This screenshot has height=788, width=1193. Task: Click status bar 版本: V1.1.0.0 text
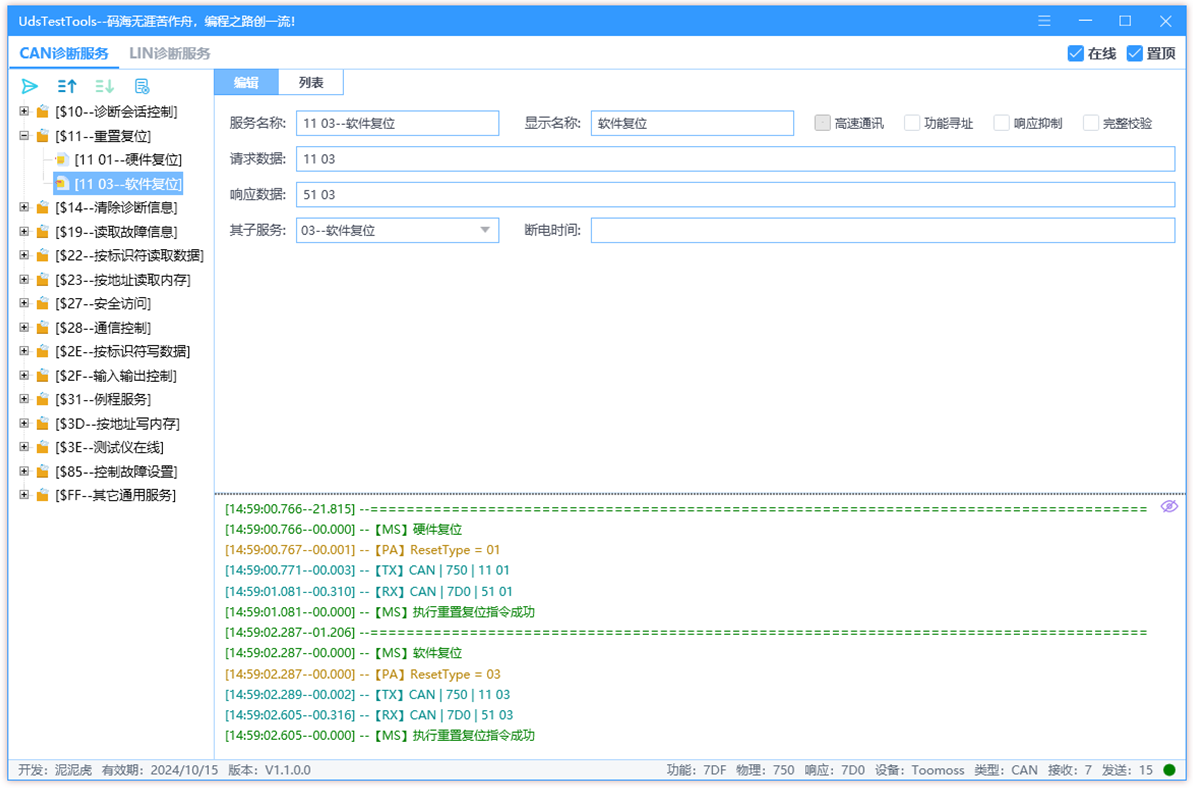click(x=269, y=770)
